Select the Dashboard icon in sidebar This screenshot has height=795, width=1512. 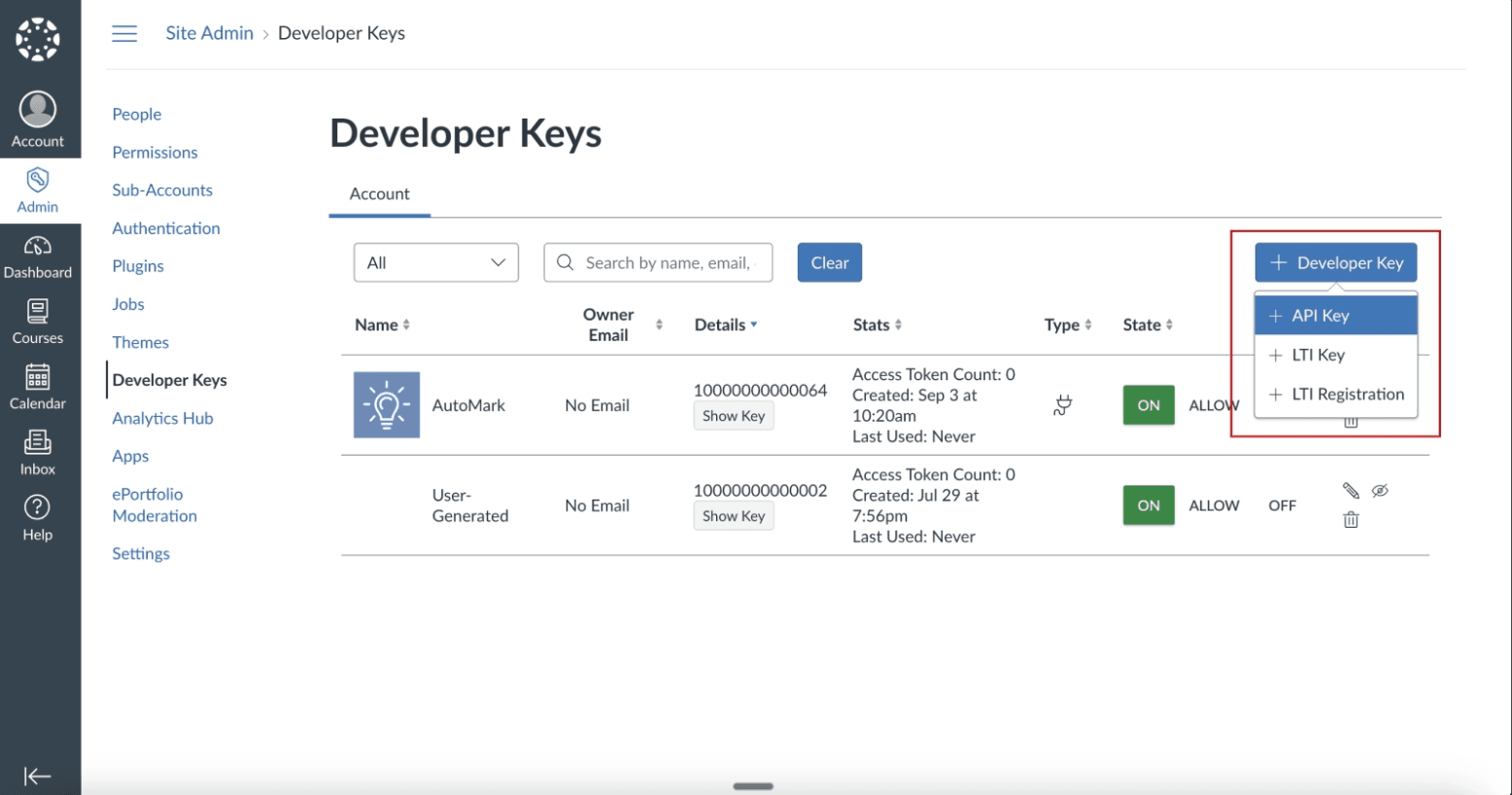click(x=37, y=256)
